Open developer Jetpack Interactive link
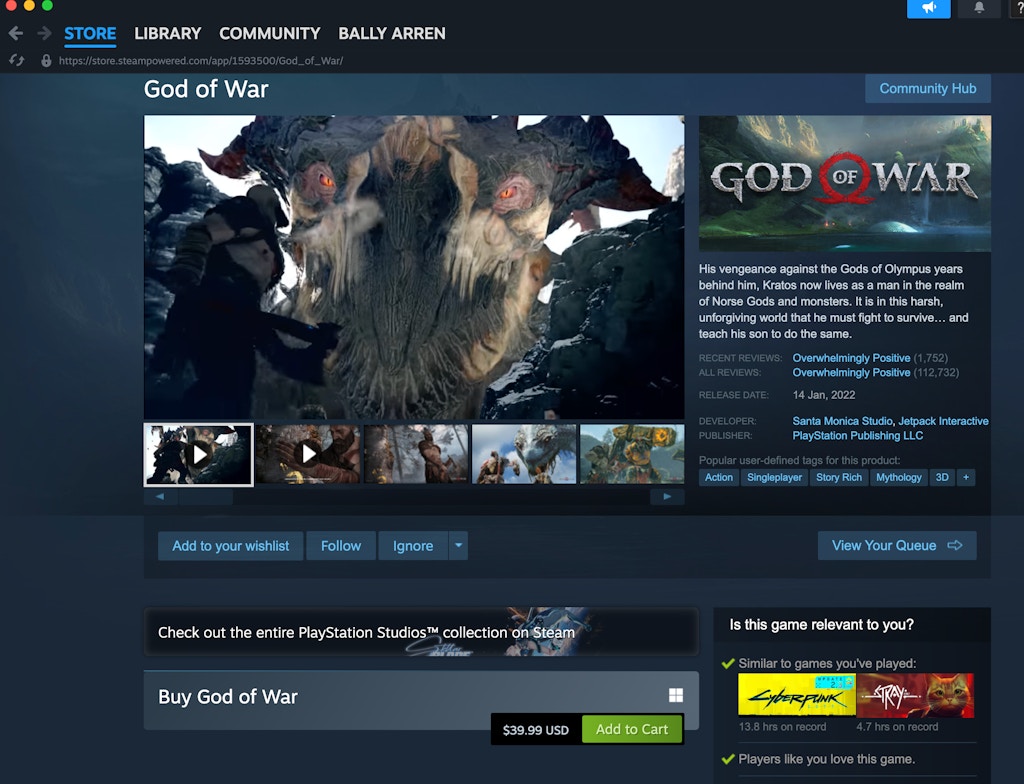This screenshot has height=784, width=1024. [944, 421]
